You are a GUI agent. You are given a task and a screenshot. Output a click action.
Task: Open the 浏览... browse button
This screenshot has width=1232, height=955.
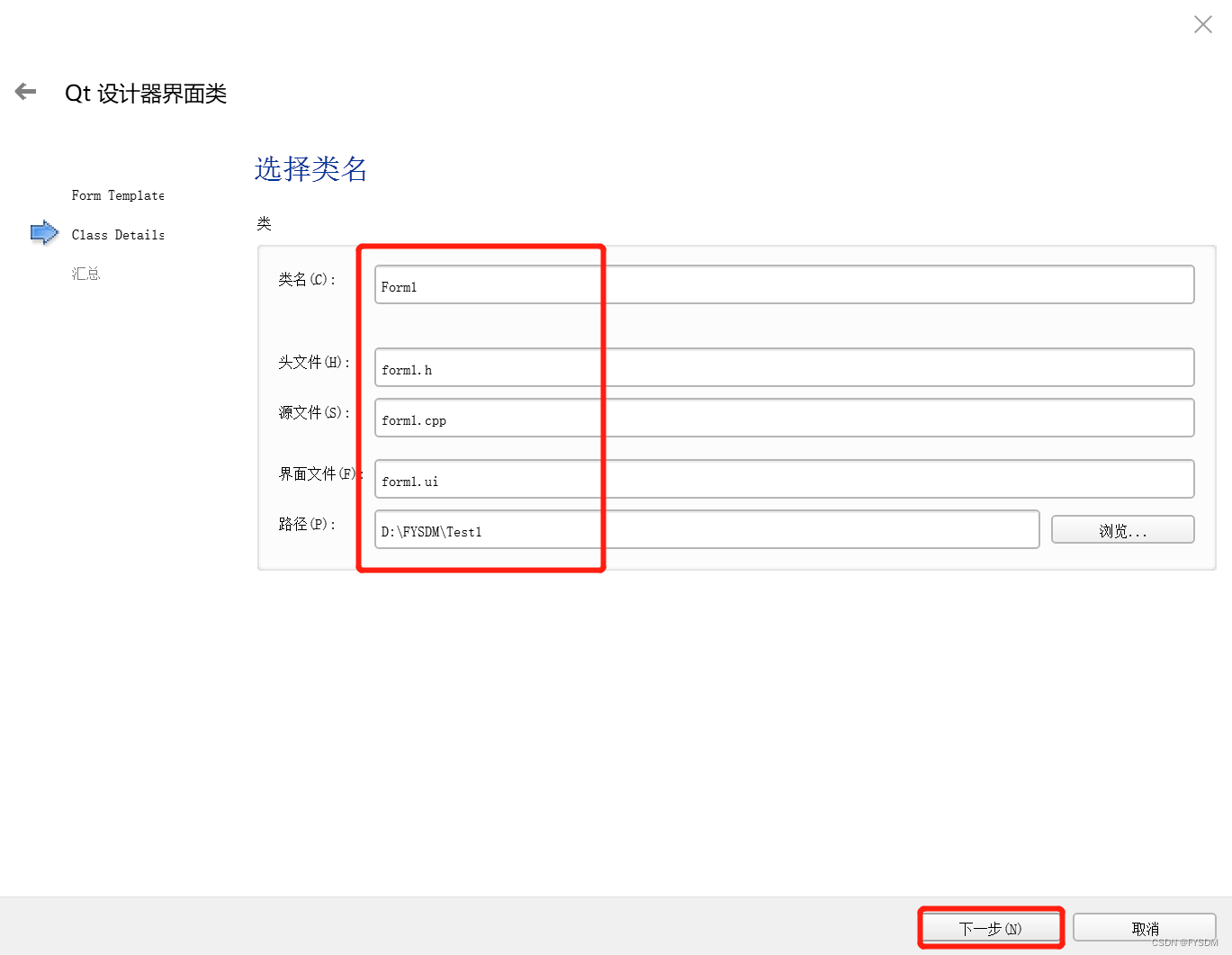(x=1122, y=529)
